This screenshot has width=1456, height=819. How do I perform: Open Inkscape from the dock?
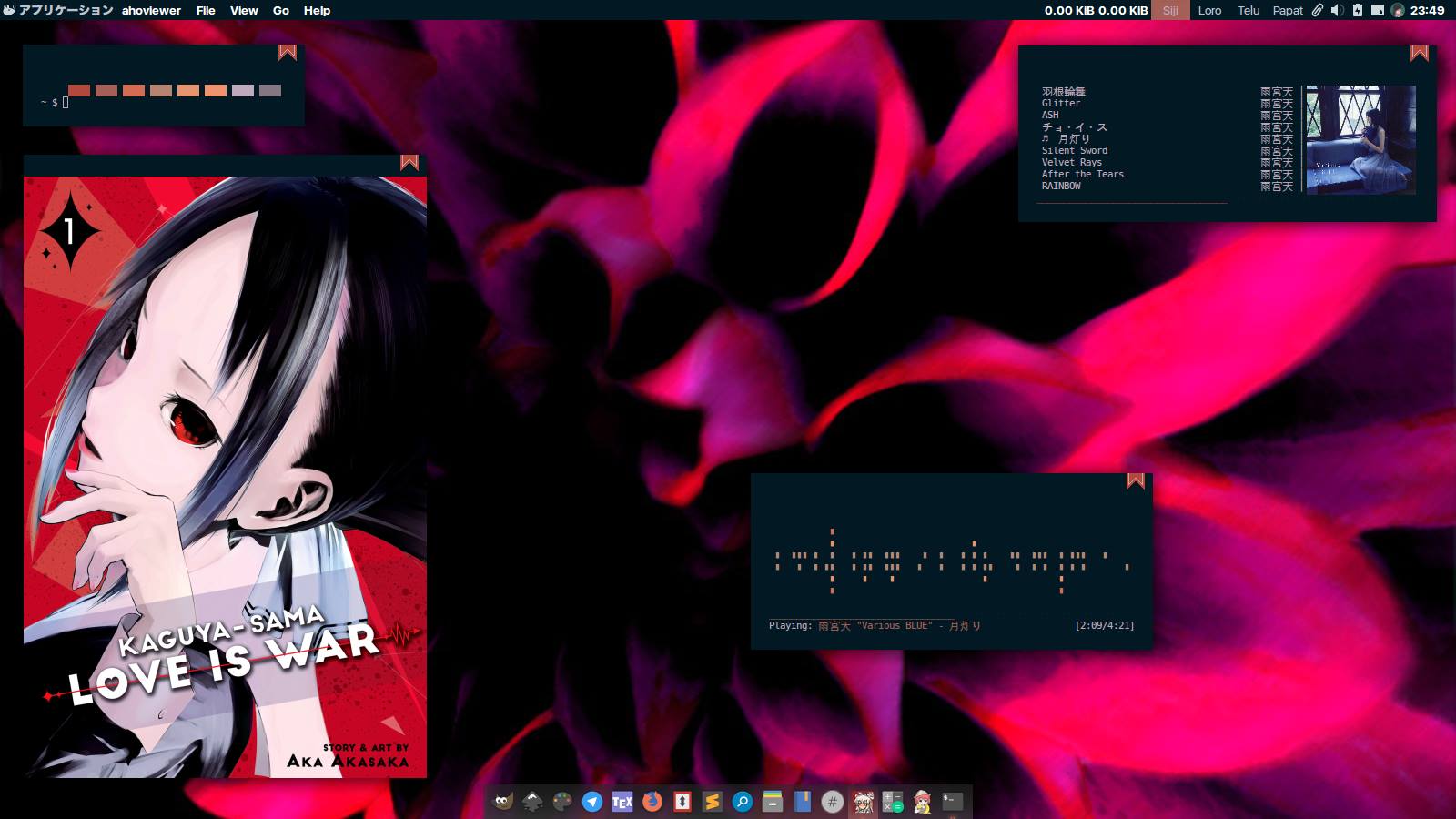pyautogui.click(x=532, y=802)
